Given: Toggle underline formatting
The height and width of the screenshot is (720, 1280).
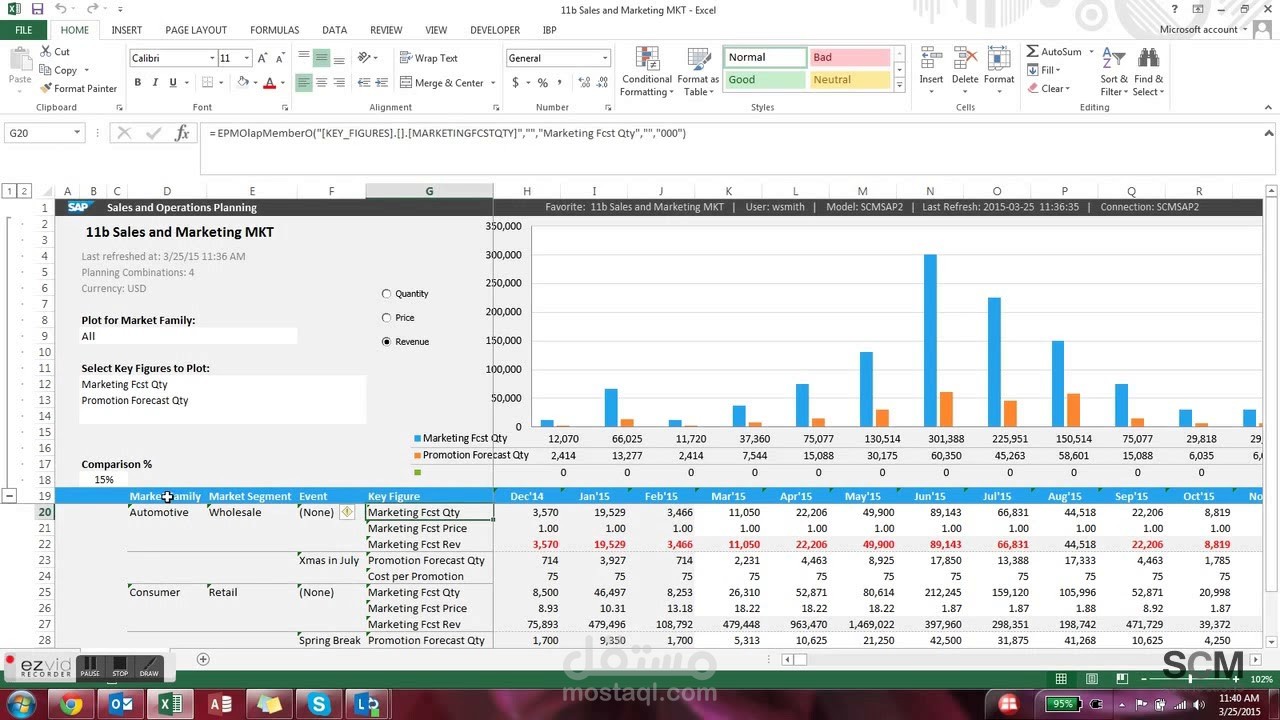Looking at the screenshot, I should (173, 83).
